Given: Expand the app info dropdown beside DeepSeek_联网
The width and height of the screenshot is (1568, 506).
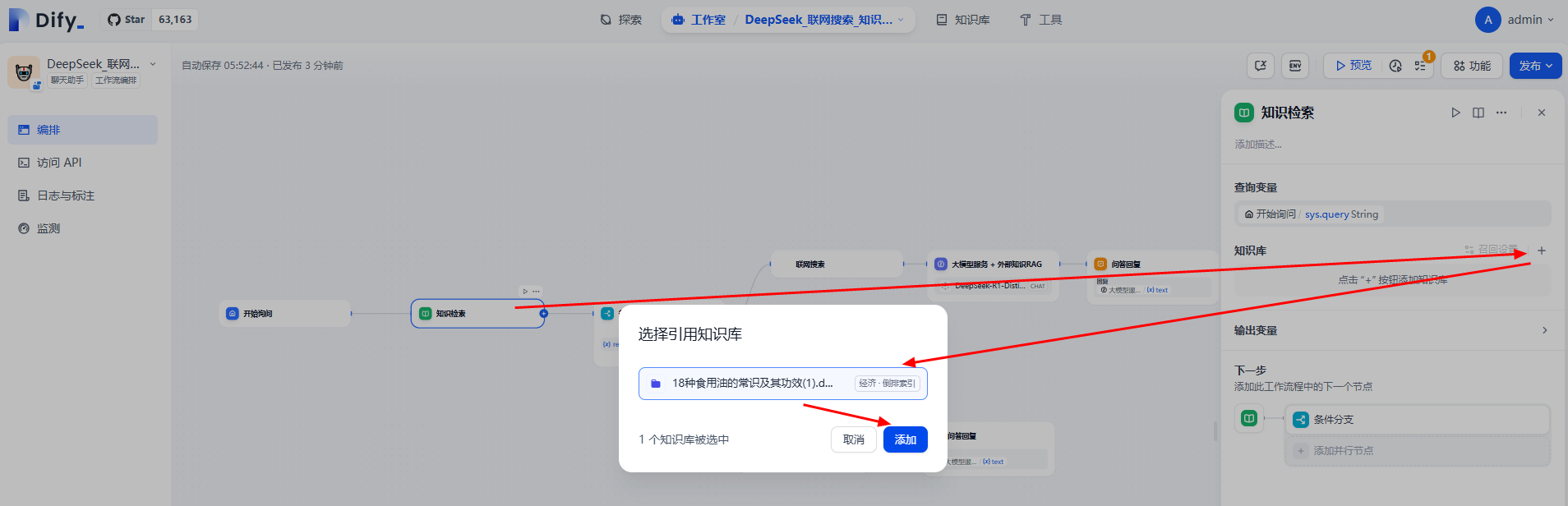Looking at the screenshot, I should pos(152,64).
